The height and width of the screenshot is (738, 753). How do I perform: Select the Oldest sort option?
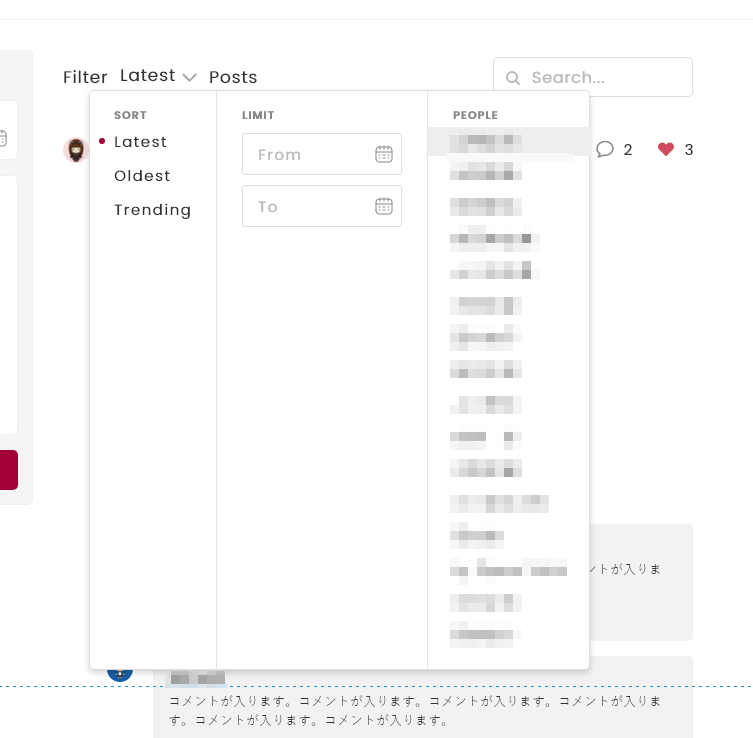[x=142, y=176]
